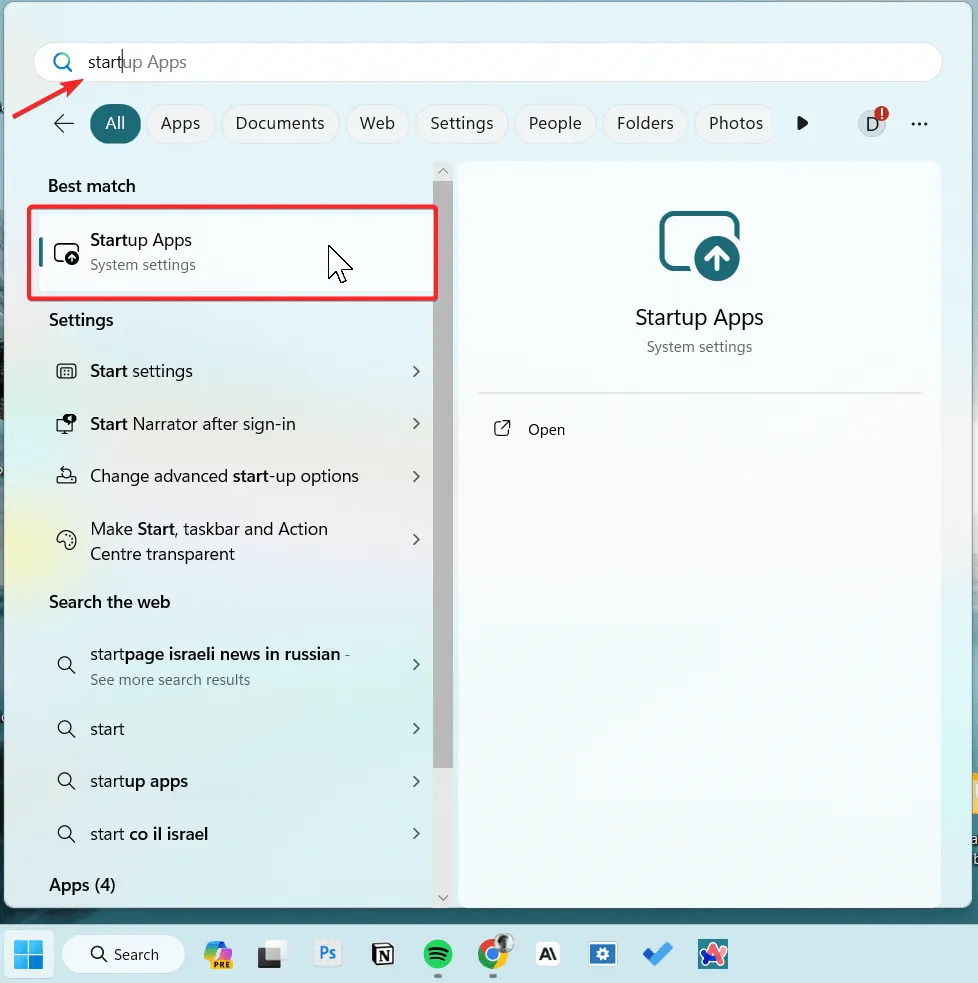978x983 pixels.
Task: Open the Windows Start button on taskbar
Action: pyautogui.click(x=29, y=954)
